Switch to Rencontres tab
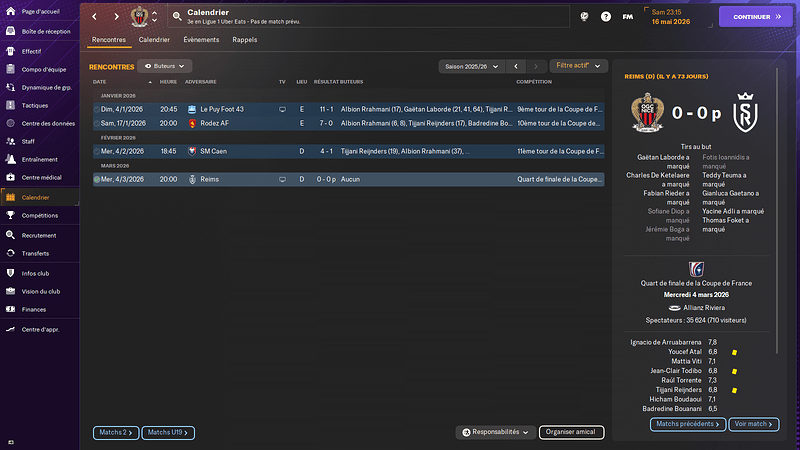This screenshot has height=450, width=800. pos(109,40)
